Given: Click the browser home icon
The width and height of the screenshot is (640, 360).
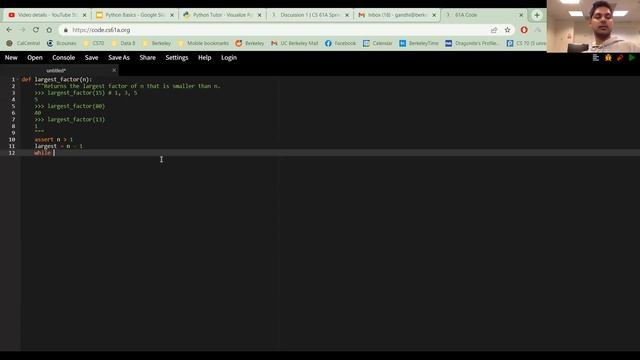Looking at the screenshot, I should point(49,30).
